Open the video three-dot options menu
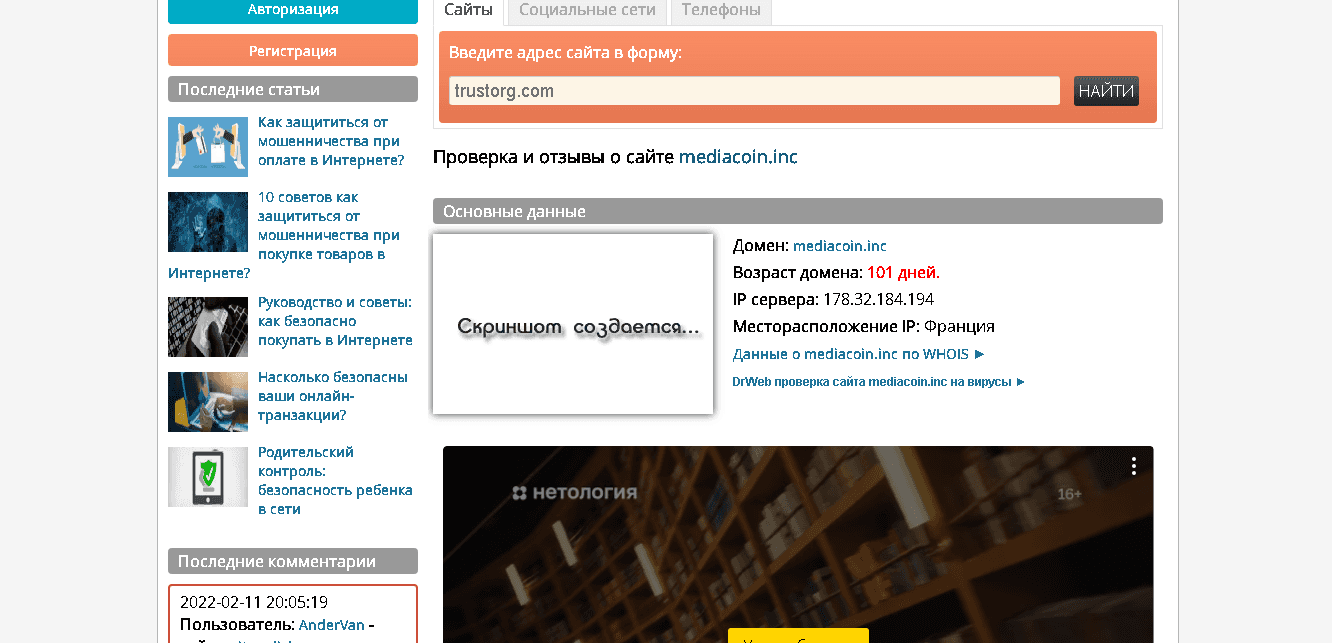The width and height of the screenshot is (1332, 643). [x=1133, y=466]
